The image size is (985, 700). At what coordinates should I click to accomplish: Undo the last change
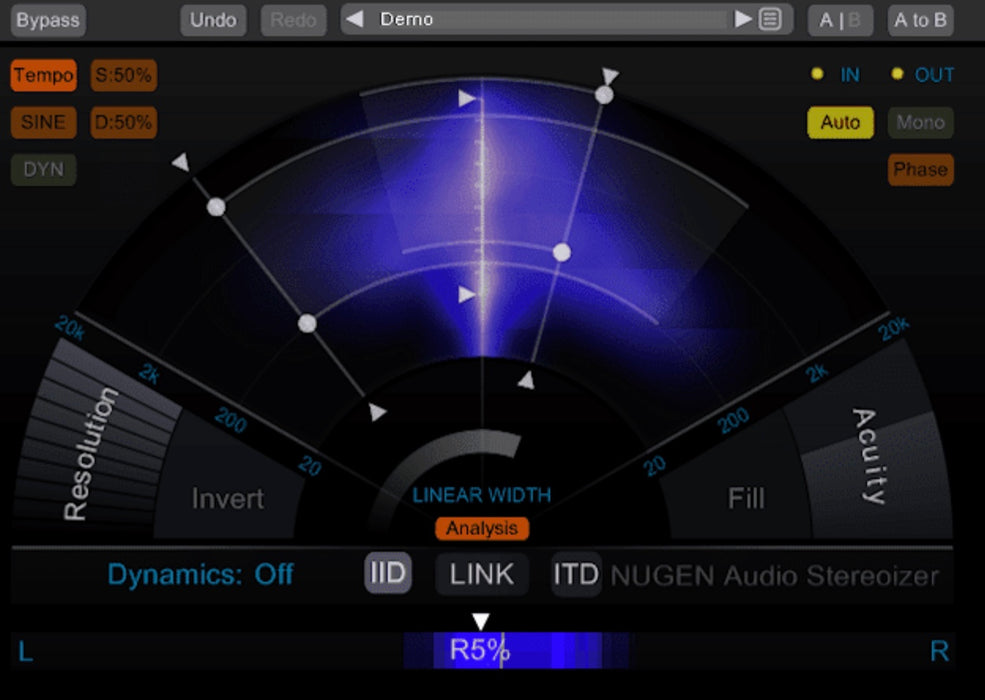point(212,19)
